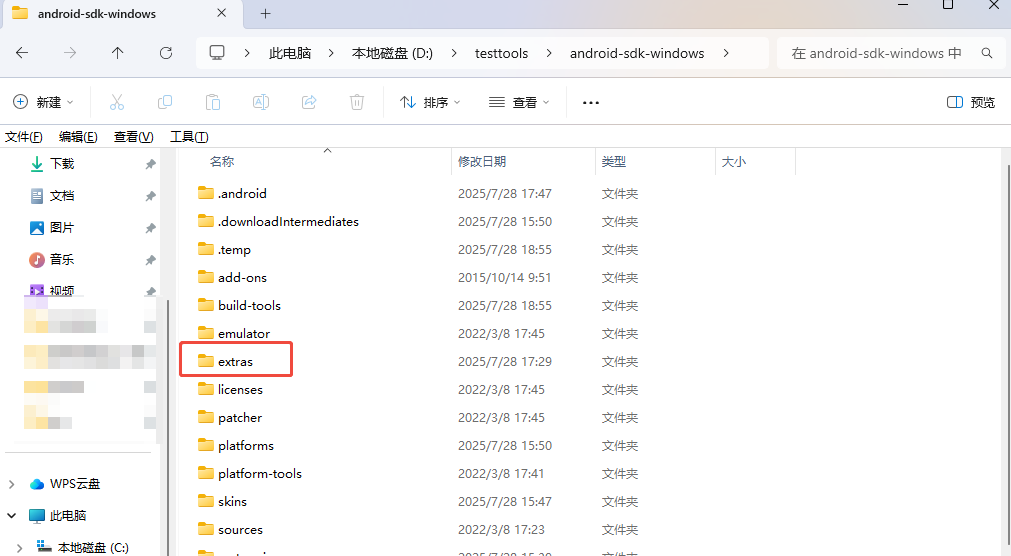
Task: Select the .temp folder name
Action: (234, 250)
